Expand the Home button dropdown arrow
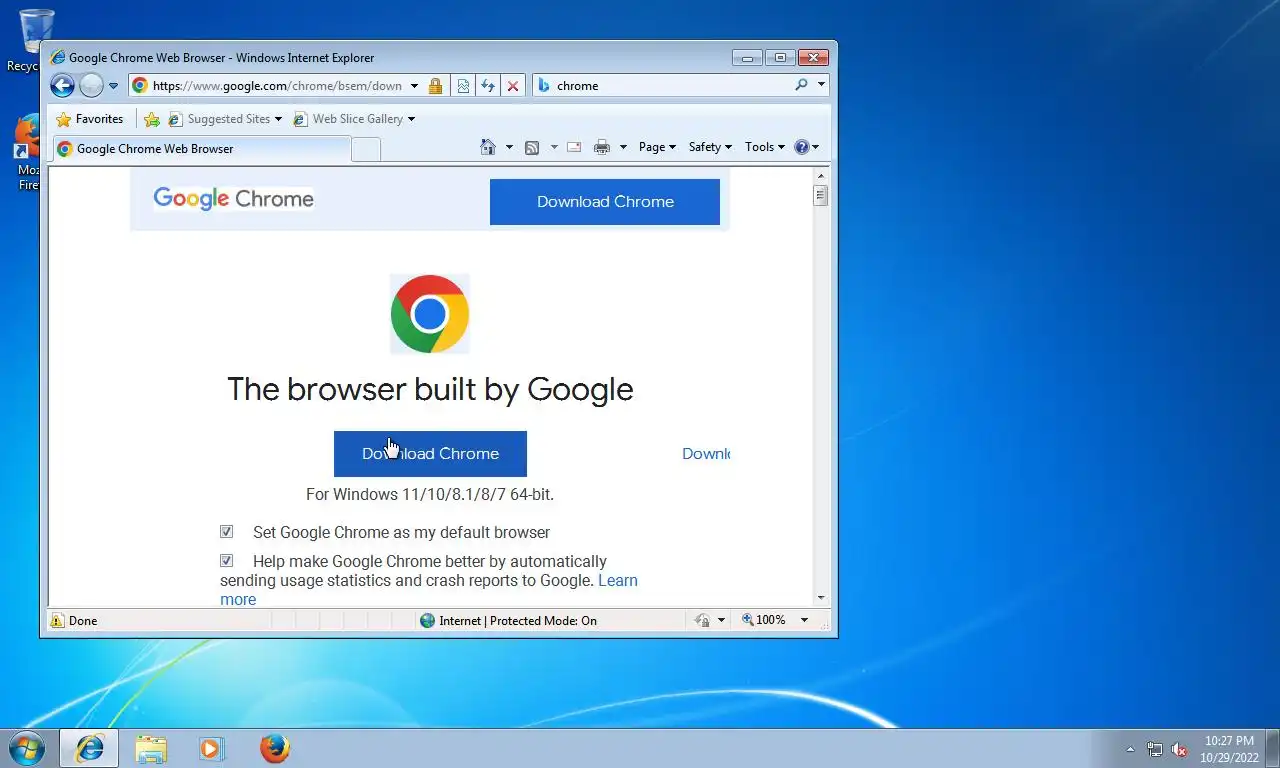This screenshot has width=1280, height=768. (509, 147)
